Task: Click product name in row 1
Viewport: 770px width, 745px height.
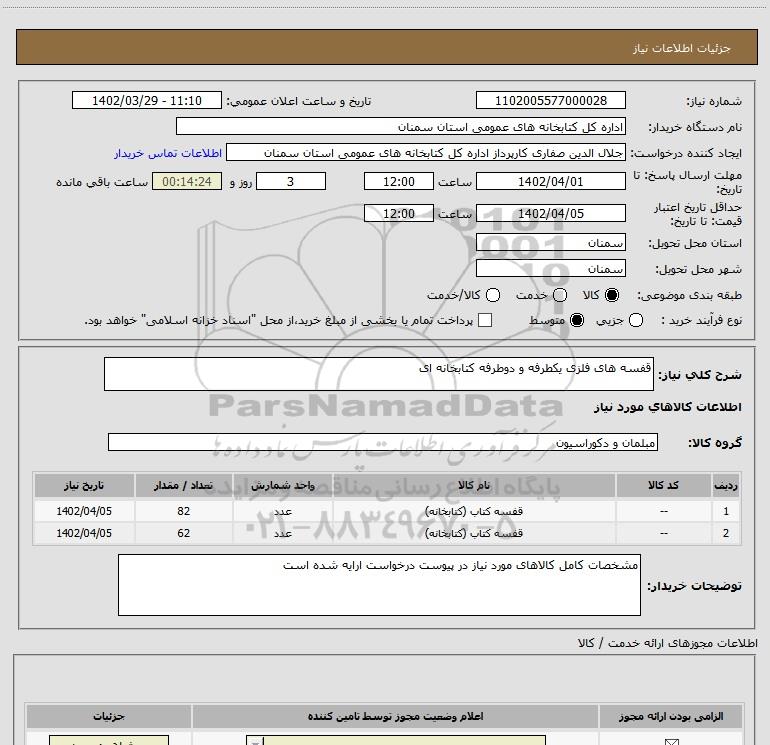Action: tap(474, 511)
